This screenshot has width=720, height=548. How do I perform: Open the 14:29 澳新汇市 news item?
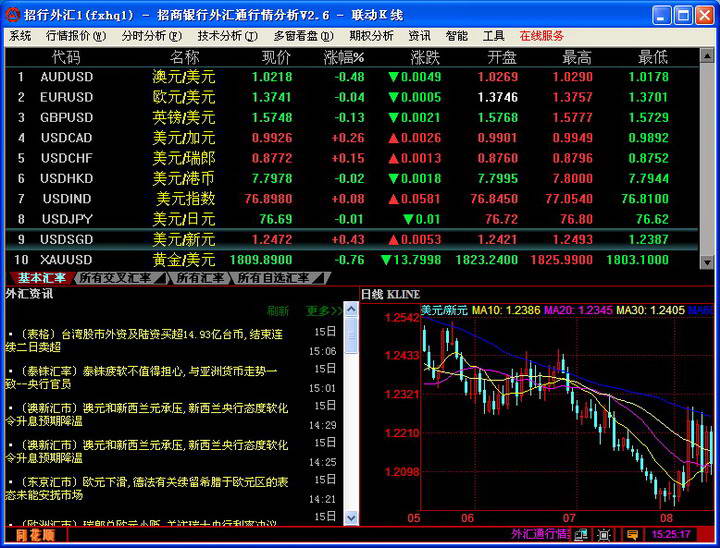tap(146, 414)
